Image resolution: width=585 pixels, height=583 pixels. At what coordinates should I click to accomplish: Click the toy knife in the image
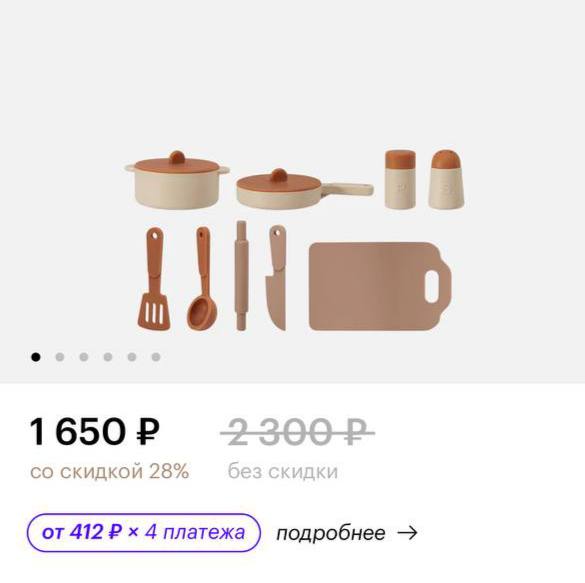276,278
